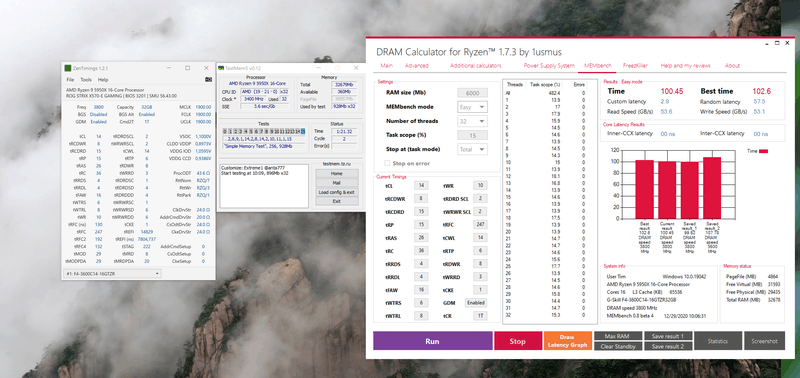Open the memory module selector F4-3600C14-16GTZR
800x378 pixels.
112,274
